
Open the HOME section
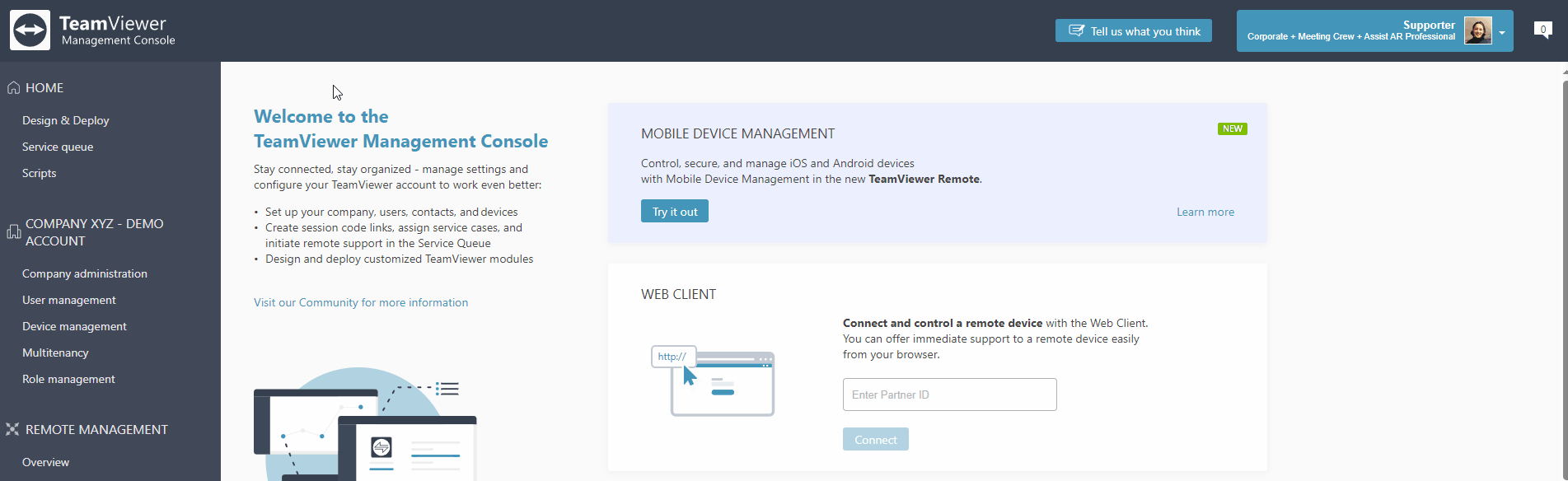pyautogui.click(x=44, y=87)
